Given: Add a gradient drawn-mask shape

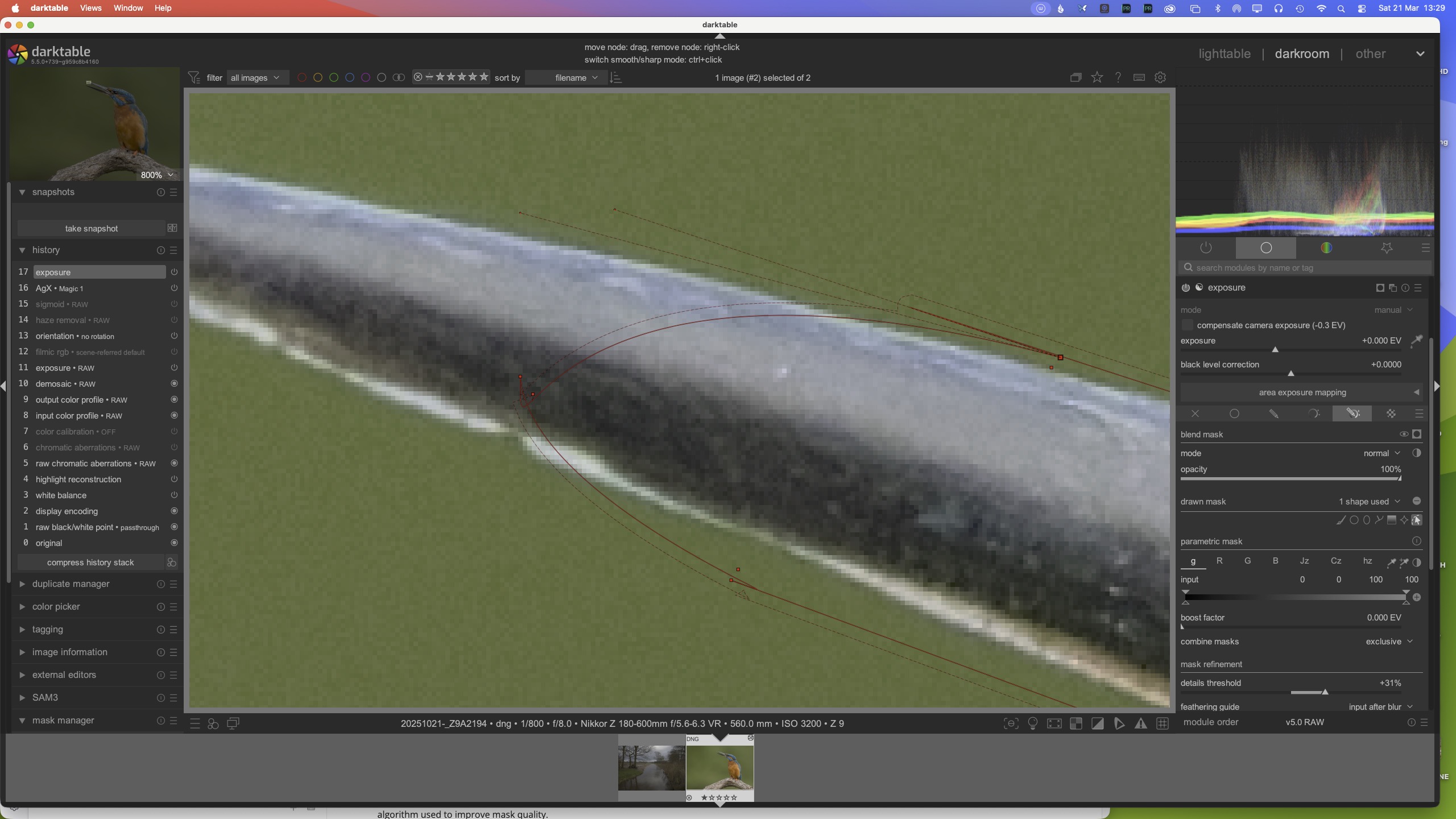Looking at the screenshot, I should click(1391, 520).
